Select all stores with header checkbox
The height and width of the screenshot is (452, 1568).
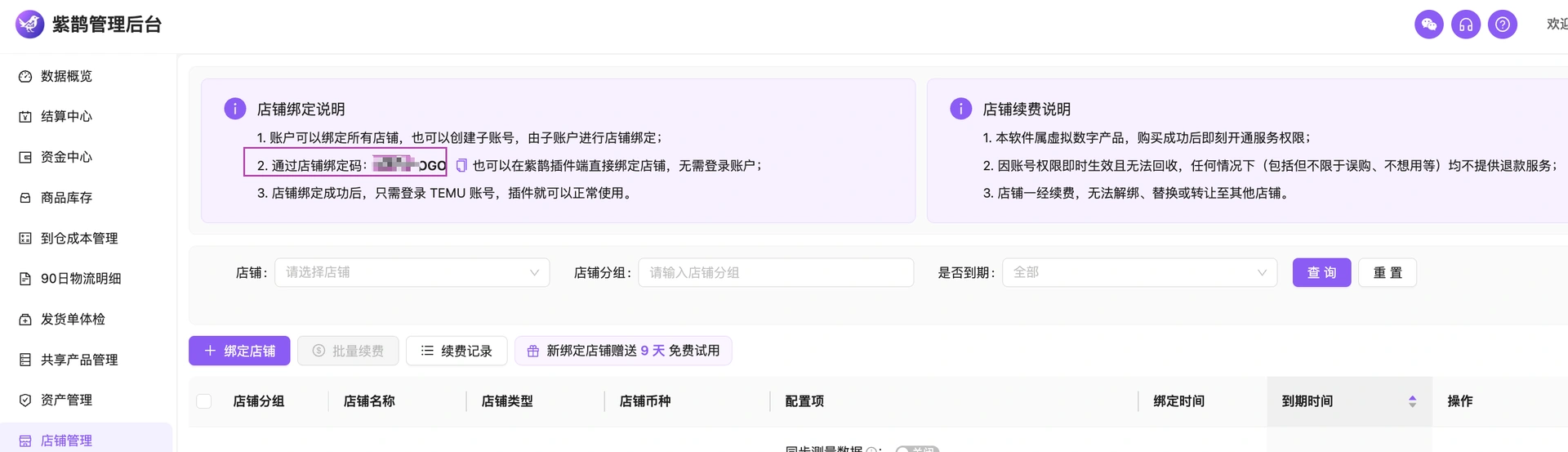click(x=204, y=401)
